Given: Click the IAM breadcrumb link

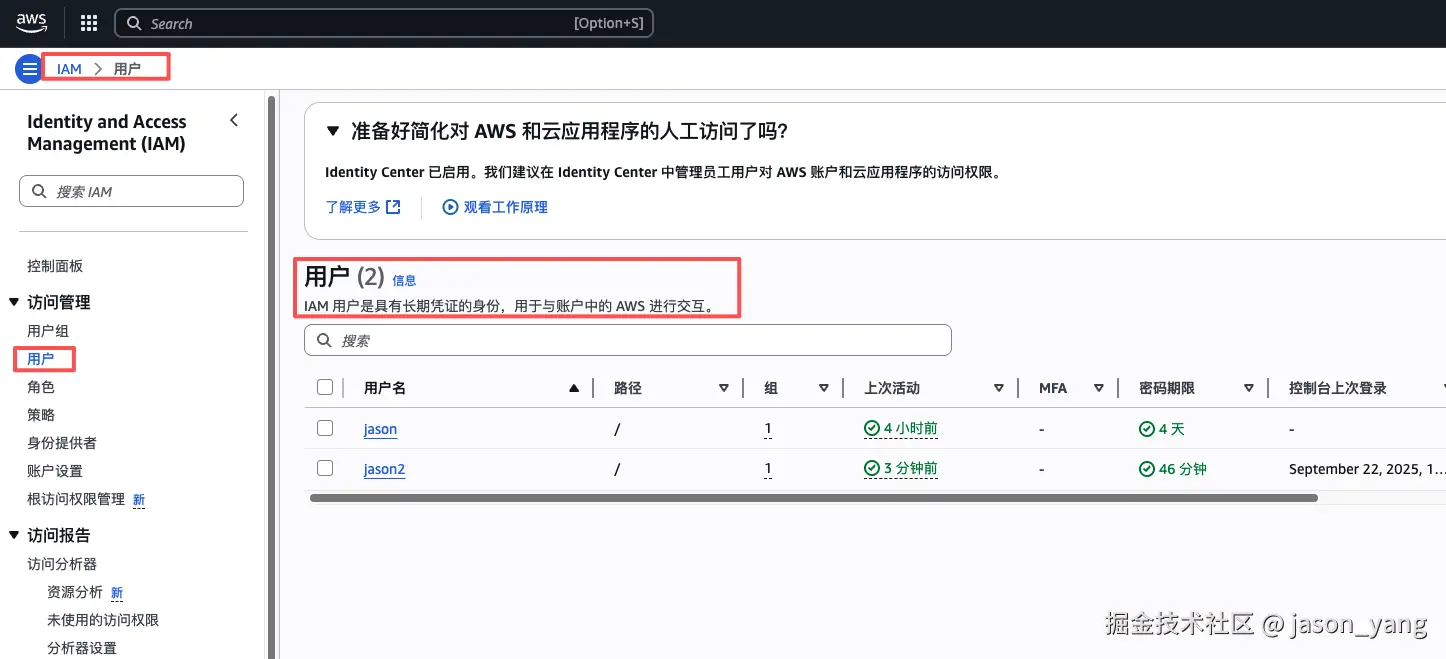Looking at the screenshot, I should pos(69,69).
